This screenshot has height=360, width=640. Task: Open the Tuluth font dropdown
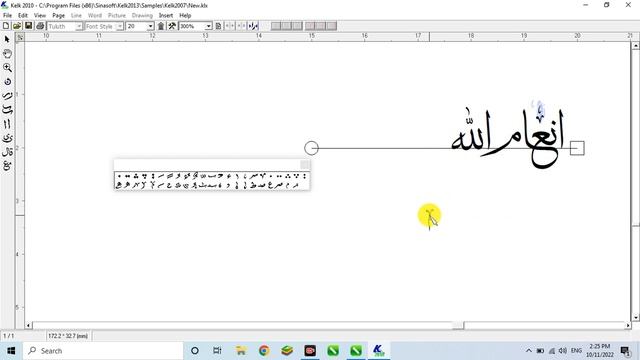pyautogui.click(x=78, y=26)
